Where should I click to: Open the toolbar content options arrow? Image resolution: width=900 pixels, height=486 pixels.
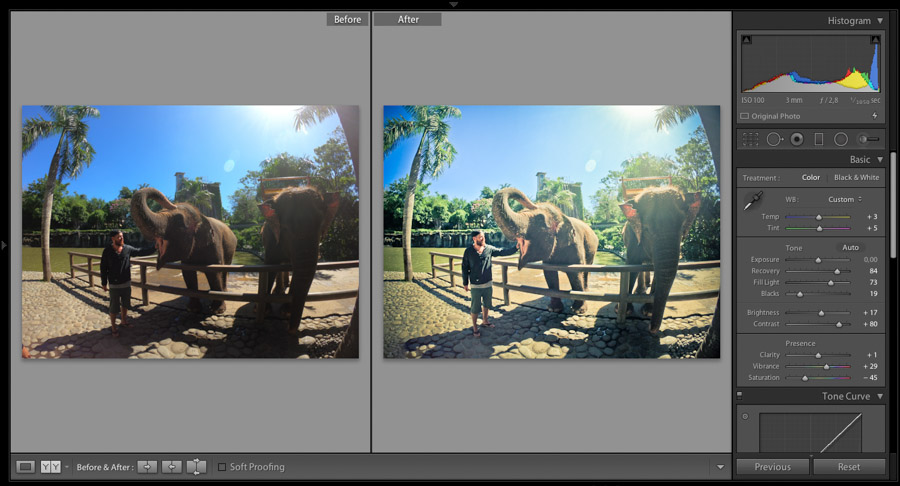pos(720,467)
